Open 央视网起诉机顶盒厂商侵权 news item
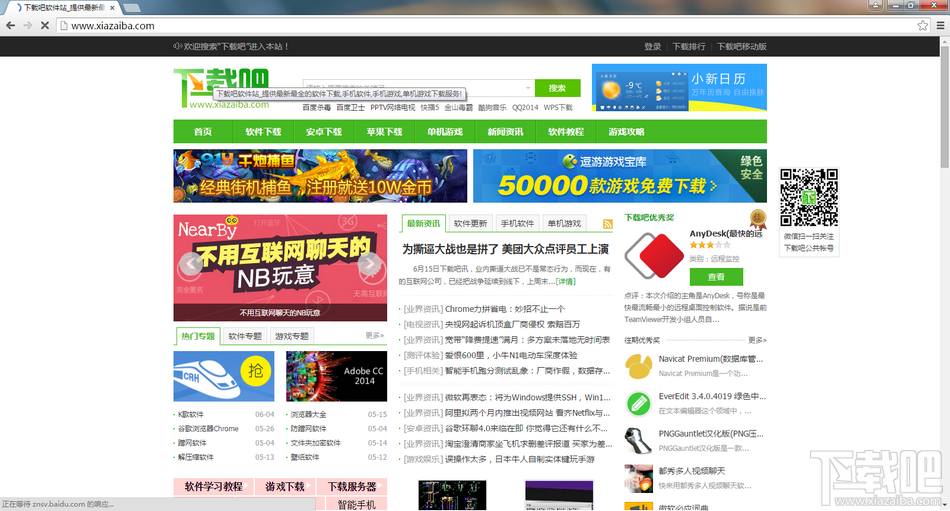The height and width of the screenshot is (511, 950). coord(513,324)
